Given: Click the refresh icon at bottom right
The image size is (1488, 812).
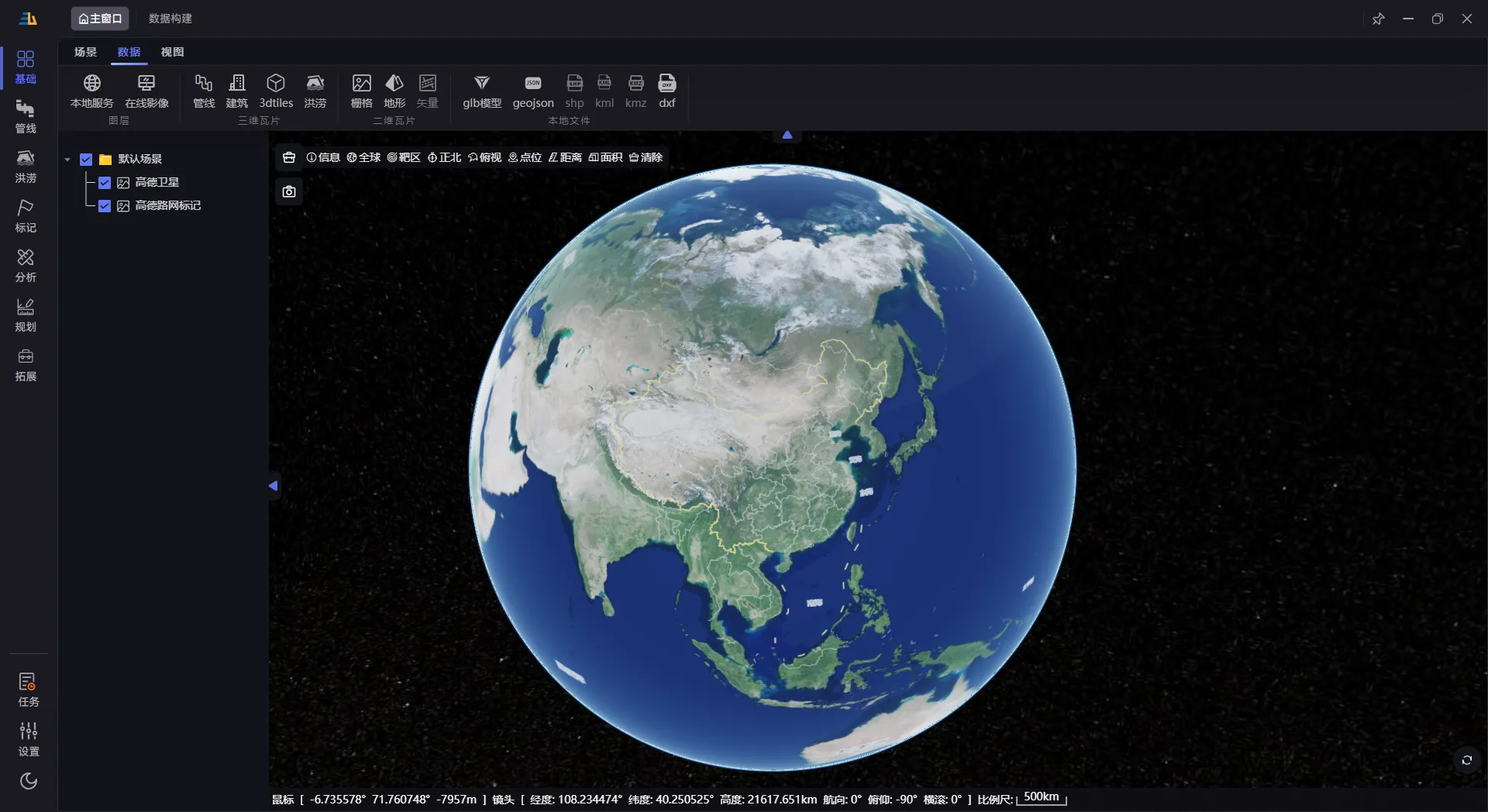Looking at the screenshot, I should [1466, 760].
